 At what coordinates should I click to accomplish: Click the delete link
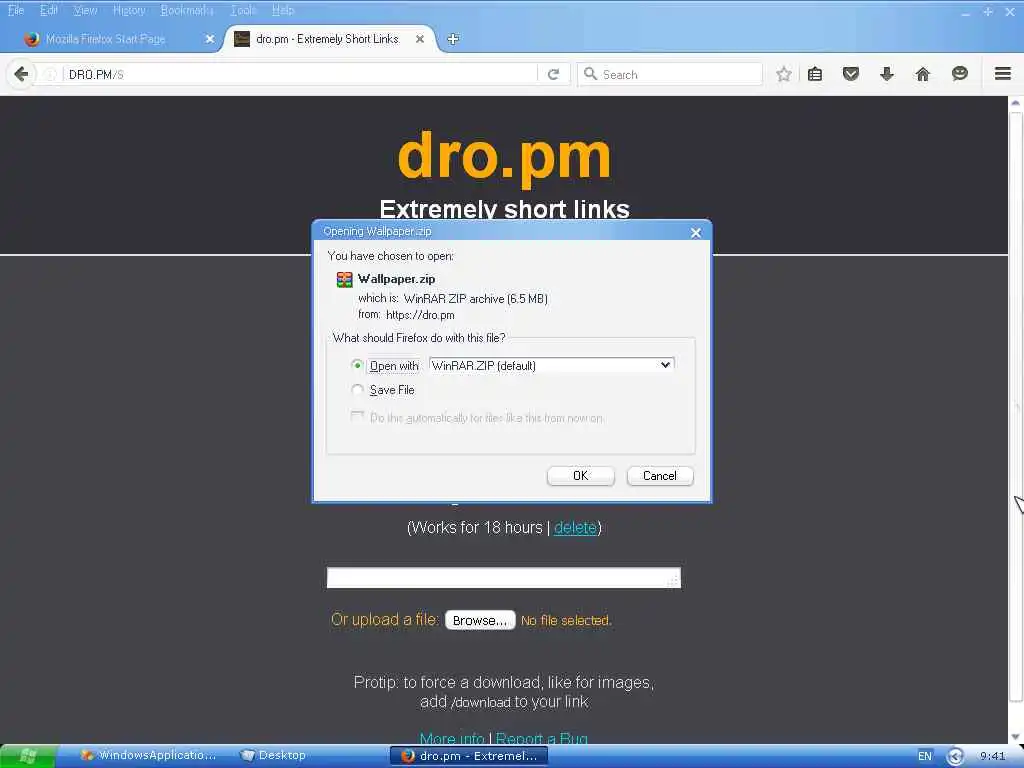coord(575,528)
